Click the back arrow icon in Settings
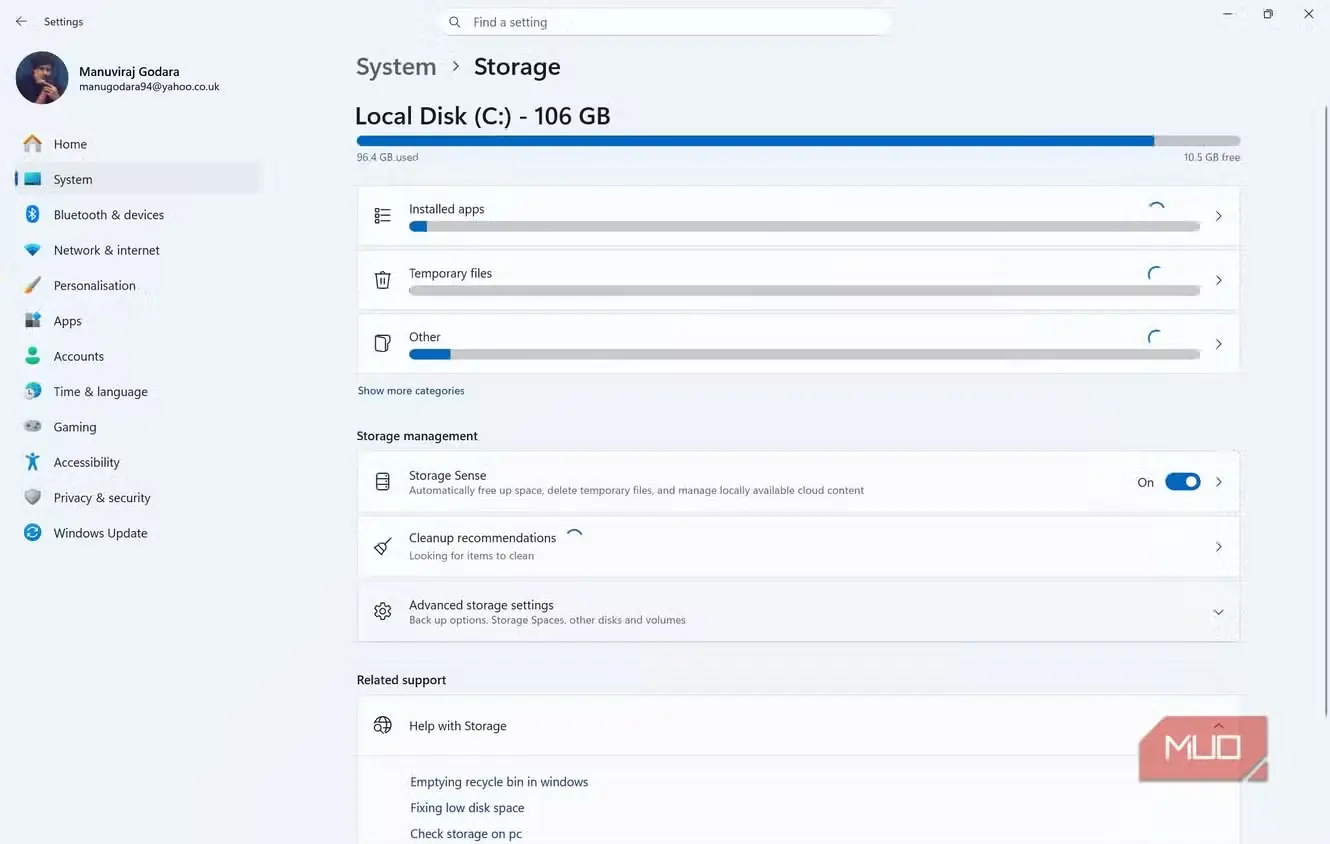The image size is (1330, 844). click(21, 21)
